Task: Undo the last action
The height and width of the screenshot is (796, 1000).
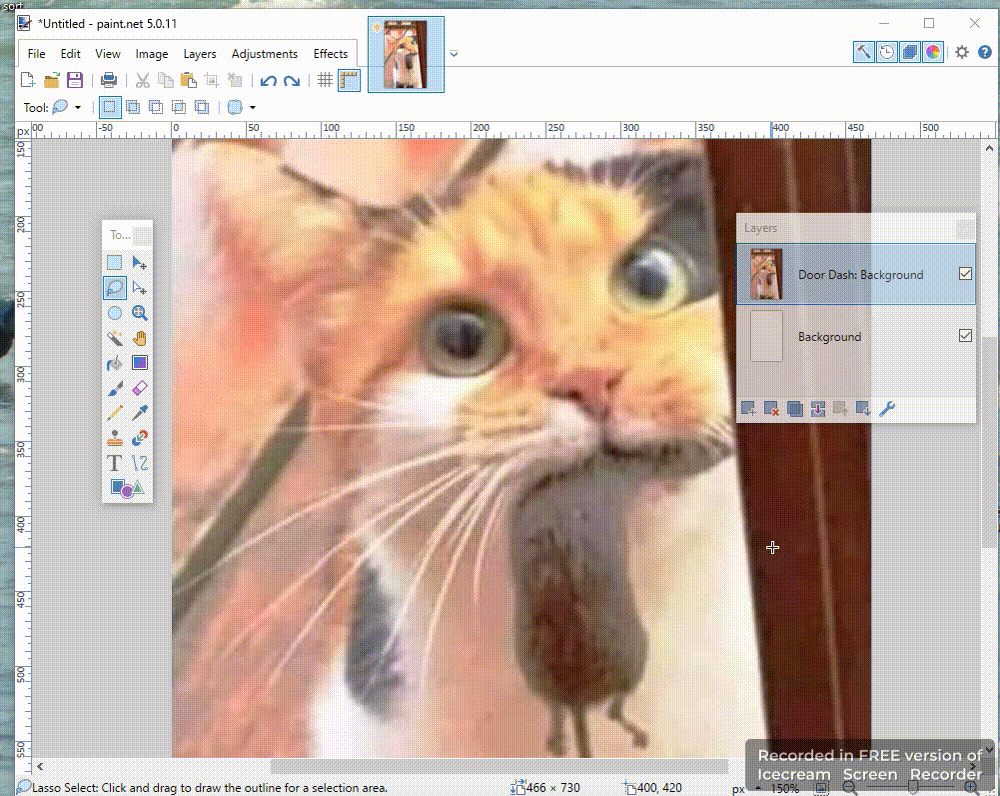Action: 268,80
